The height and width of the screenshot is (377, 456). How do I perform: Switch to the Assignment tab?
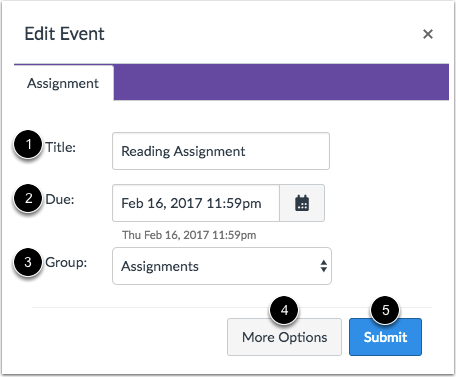[x=63, y=83]
